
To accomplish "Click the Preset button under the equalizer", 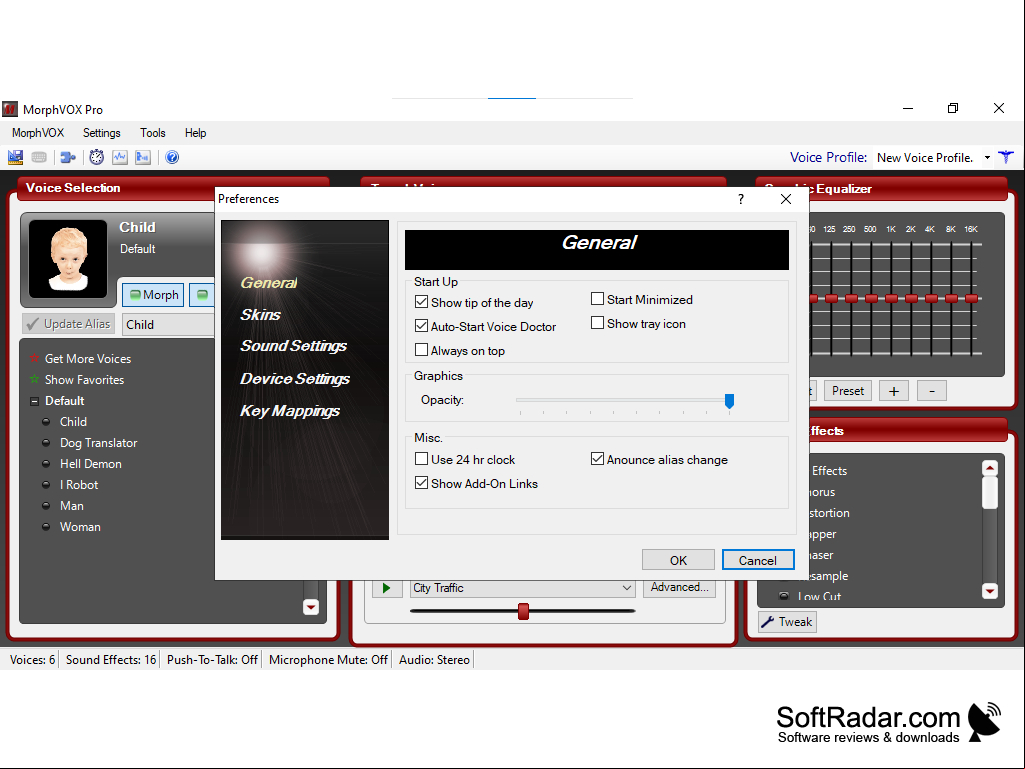I will [x=848, y=390].
